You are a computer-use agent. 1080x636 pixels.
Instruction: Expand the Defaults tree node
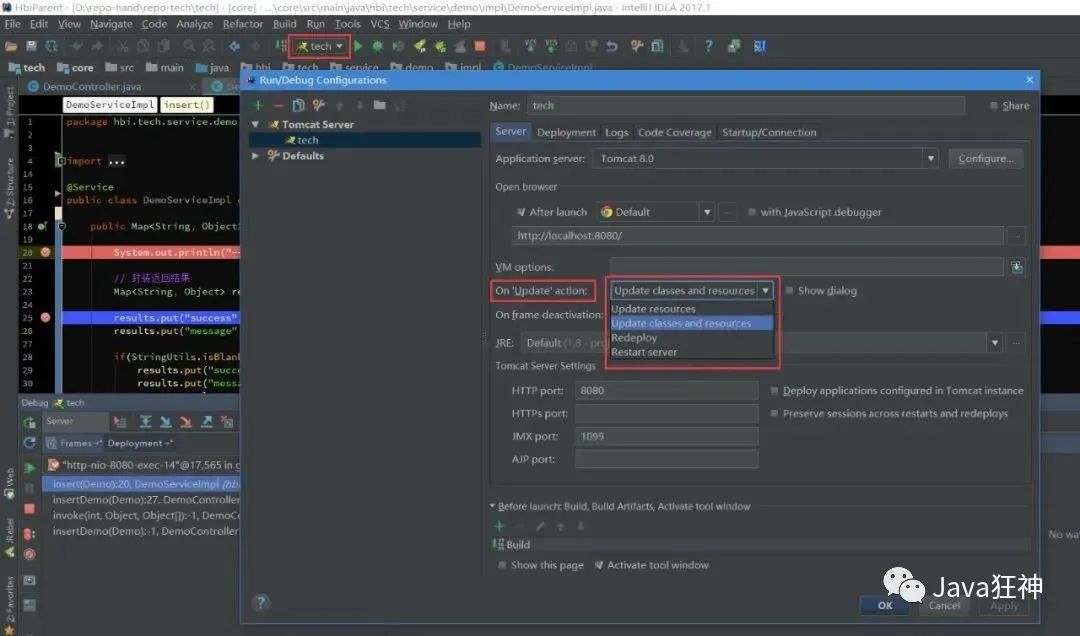click(x=256, y=156)
